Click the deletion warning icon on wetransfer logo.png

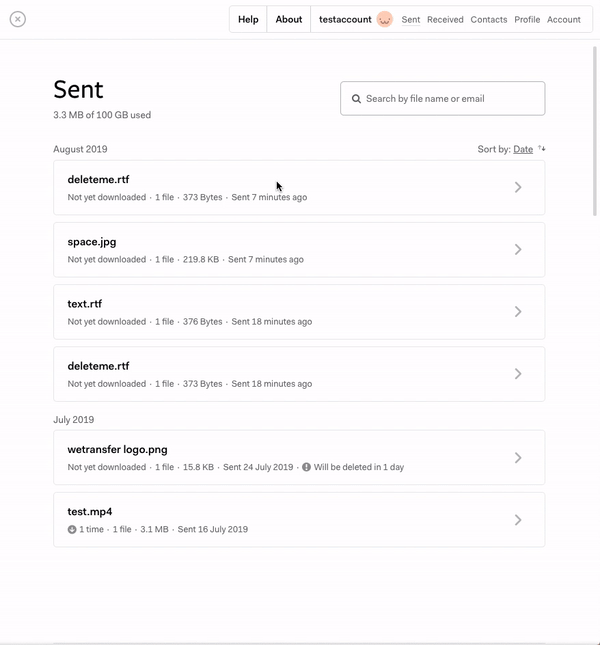(x=306, y=467)
